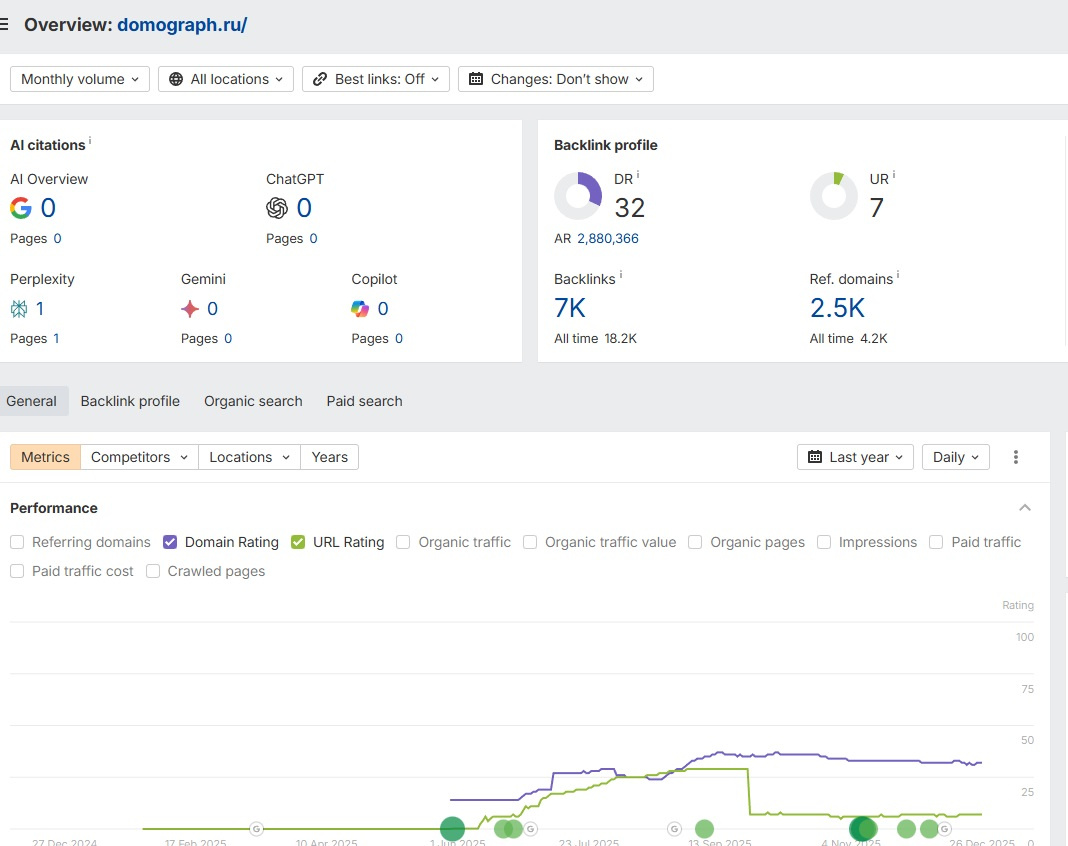Click the 2.5K referring domains link
The image size is (1068, 846).
(837, 308)
